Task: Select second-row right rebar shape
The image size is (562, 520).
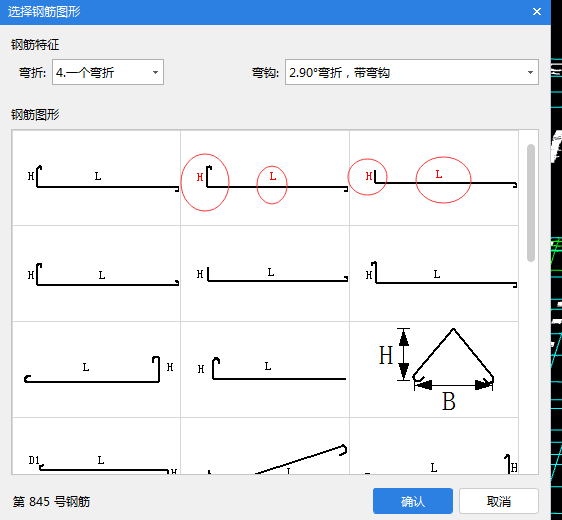Action: [x=434, y=274]
